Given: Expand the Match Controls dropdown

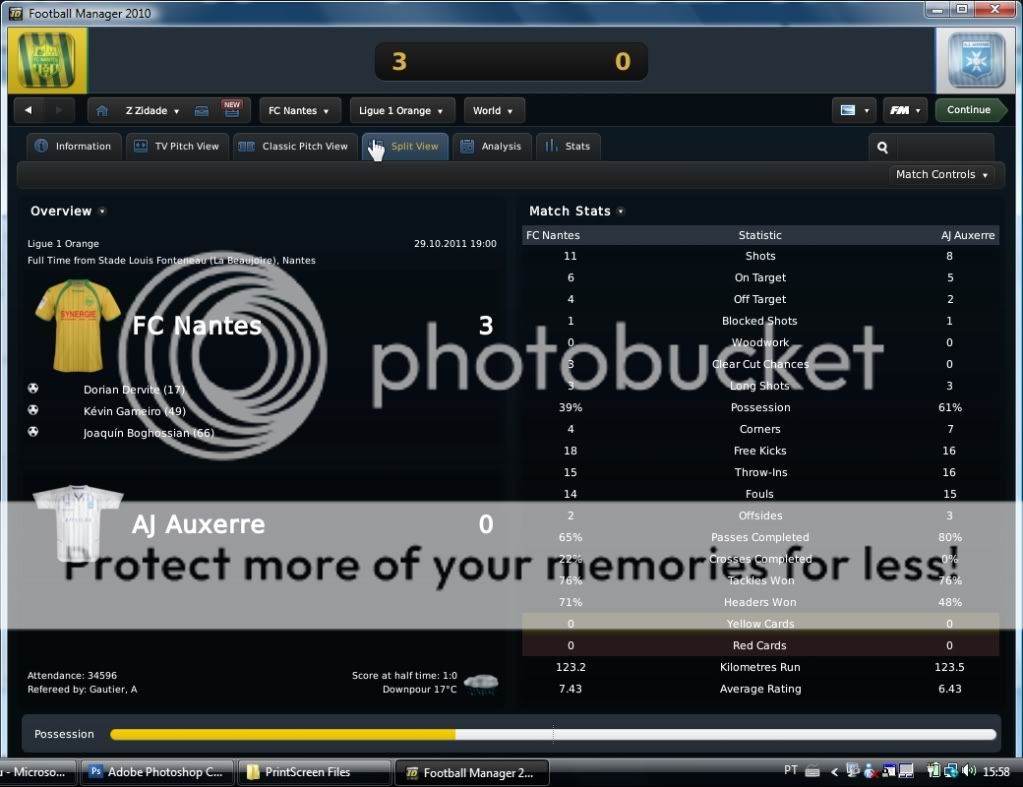Looking at the screenshot, I should tap(942, 175).
